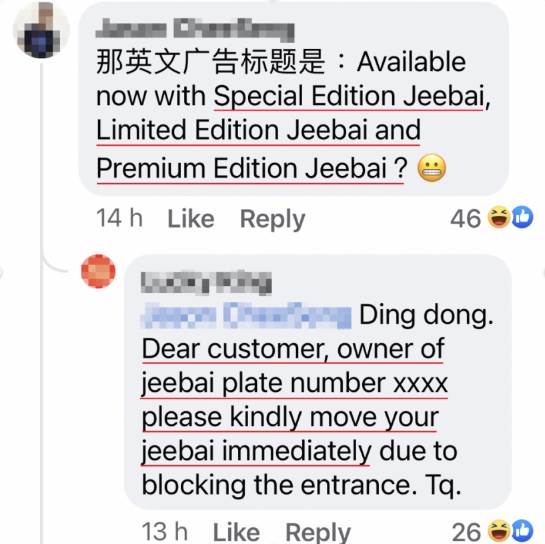Open the thumbs-up reaction on the first comment

pos(522,217)
